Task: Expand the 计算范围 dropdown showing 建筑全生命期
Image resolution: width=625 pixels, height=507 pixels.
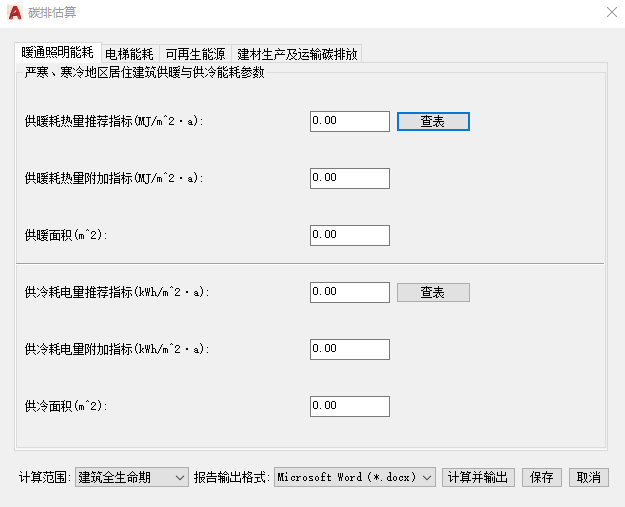Action: click(132, 477)
